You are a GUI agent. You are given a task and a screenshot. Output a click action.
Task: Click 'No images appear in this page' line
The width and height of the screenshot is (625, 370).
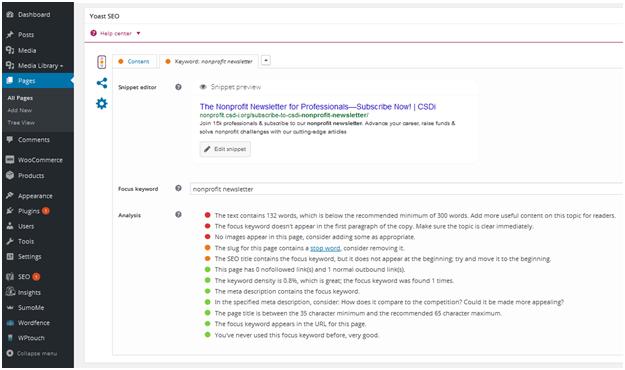pos(315,237)
